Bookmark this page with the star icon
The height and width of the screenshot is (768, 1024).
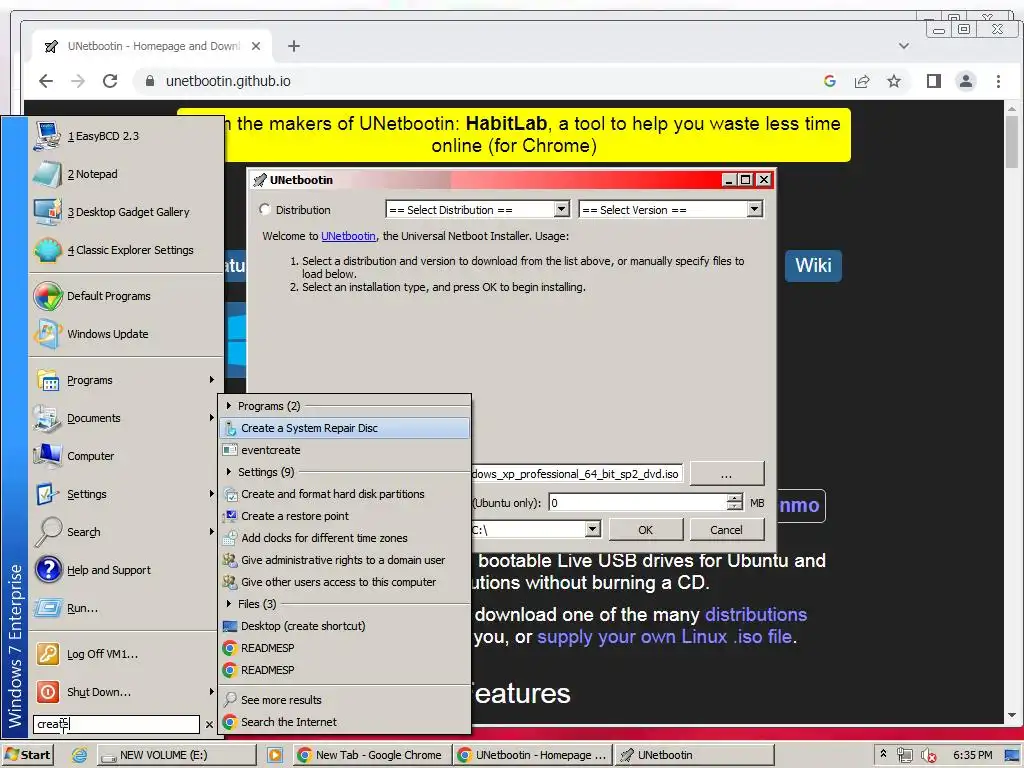point(893,81)
